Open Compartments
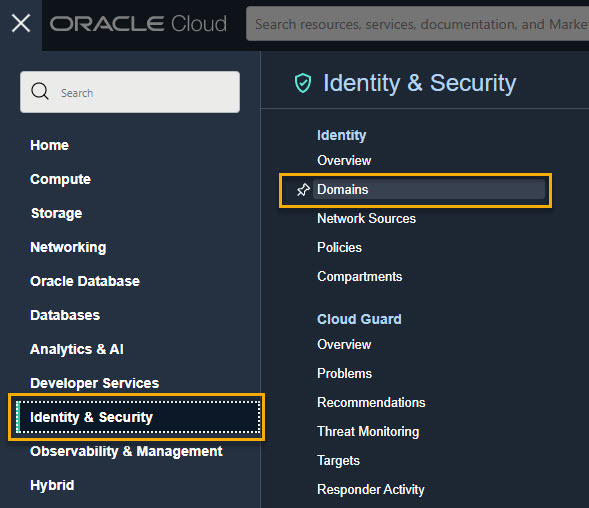589x508 pixels. [x=360, y=277]
